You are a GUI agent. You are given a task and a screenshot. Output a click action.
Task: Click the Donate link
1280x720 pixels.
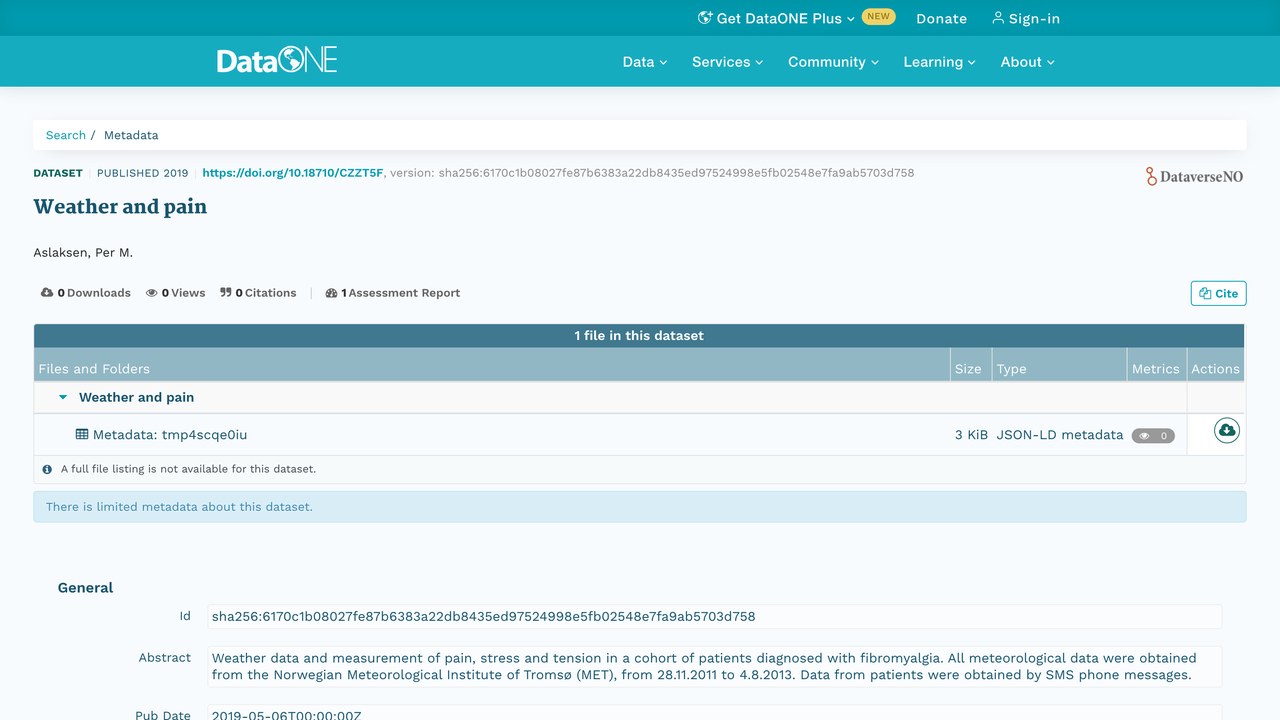[x=942, y=18]
